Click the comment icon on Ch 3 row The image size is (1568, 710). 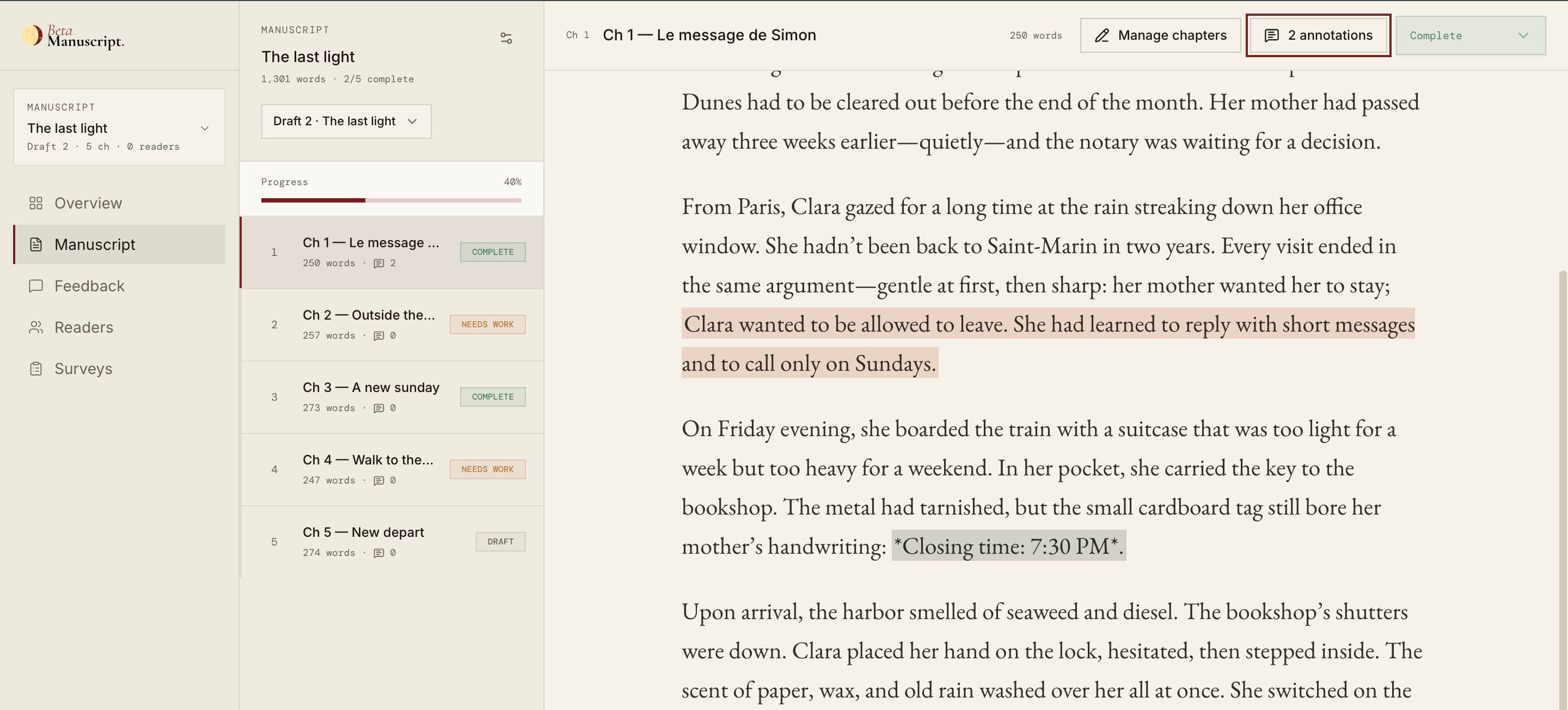click(x=378, y=408)
